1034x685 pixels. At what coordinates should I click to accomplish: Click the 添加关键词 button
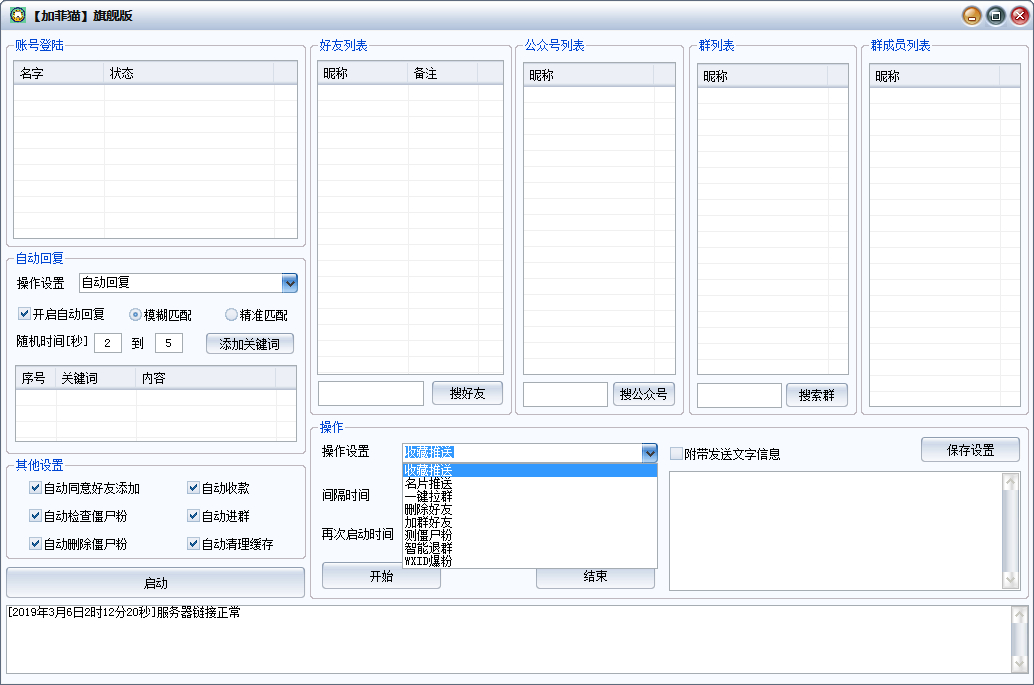[249, 343]
